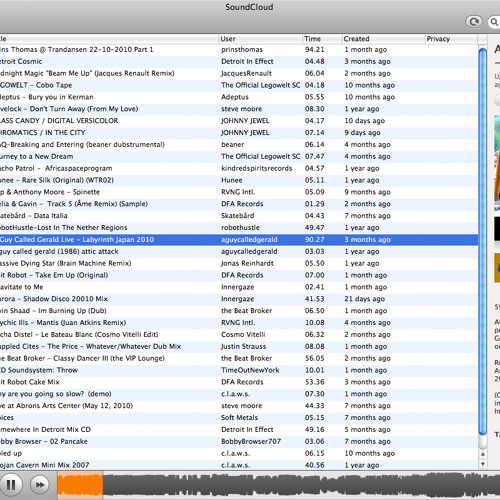This screenshot has height=500, width=500.
Task: Select Bobby Browser - 02 Pancake track
Action: (x=239, y=441)
